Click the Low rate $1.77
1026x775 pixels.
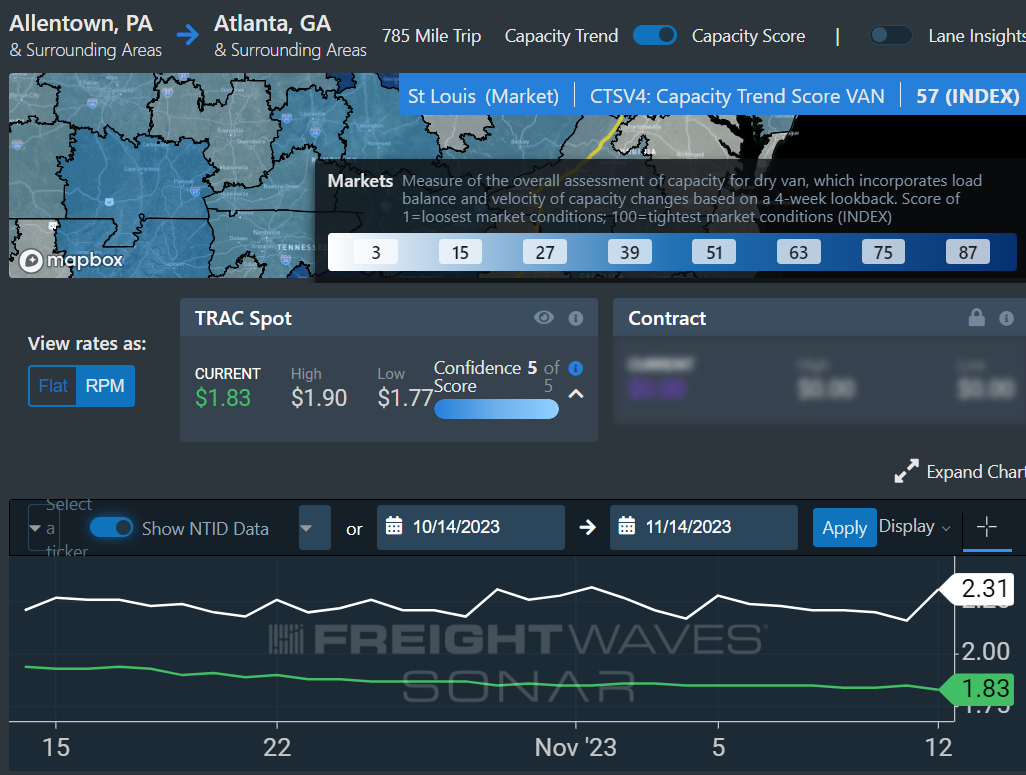(x=406, y=397)
